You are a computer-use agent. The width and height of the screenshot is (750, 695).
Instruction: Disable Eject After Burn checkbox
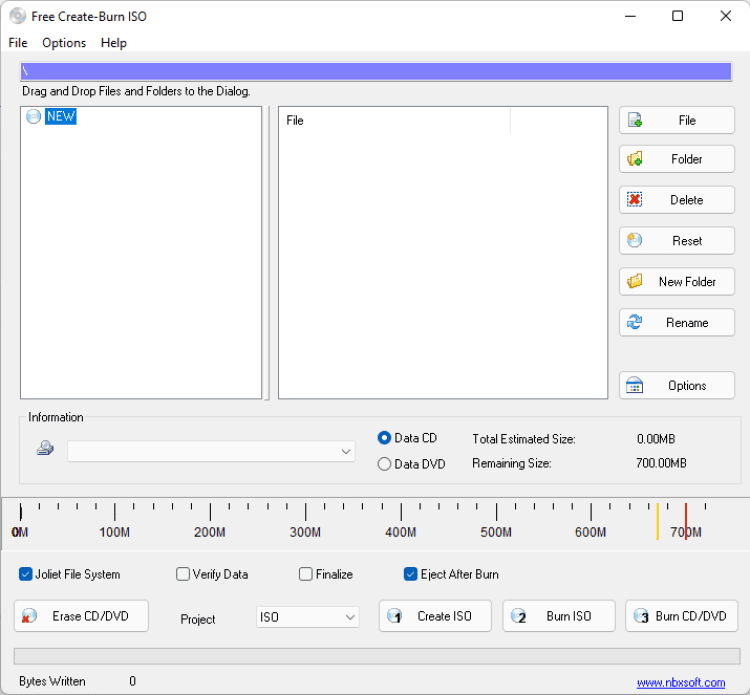click(410, 574)
